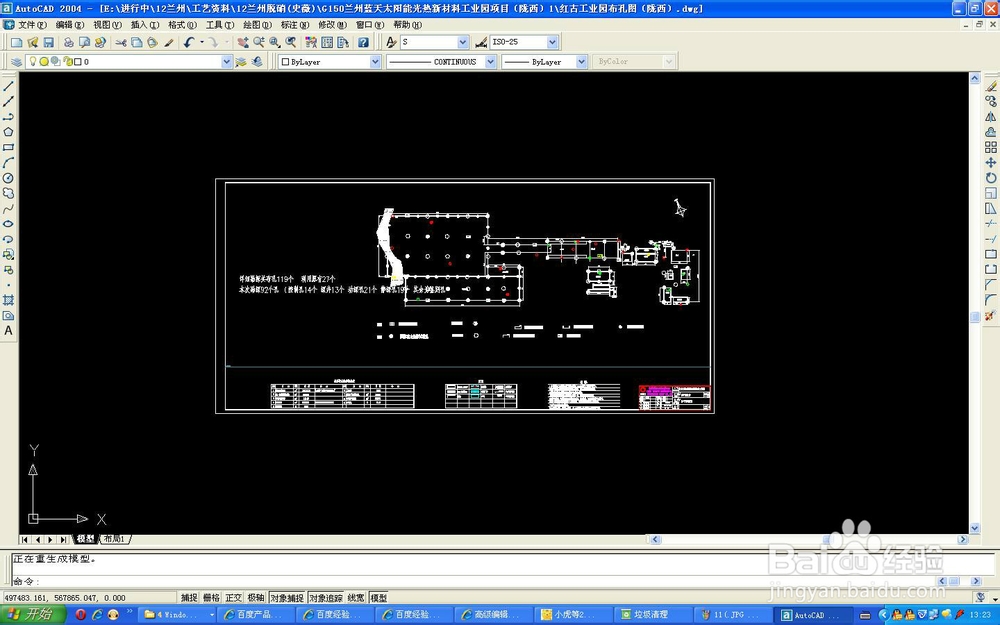Image resolution: width=1000 pixels, height=625 pixels.
Task: Toggle 正交 ortho mode in status bar
Action: click(x=233, y=598)
